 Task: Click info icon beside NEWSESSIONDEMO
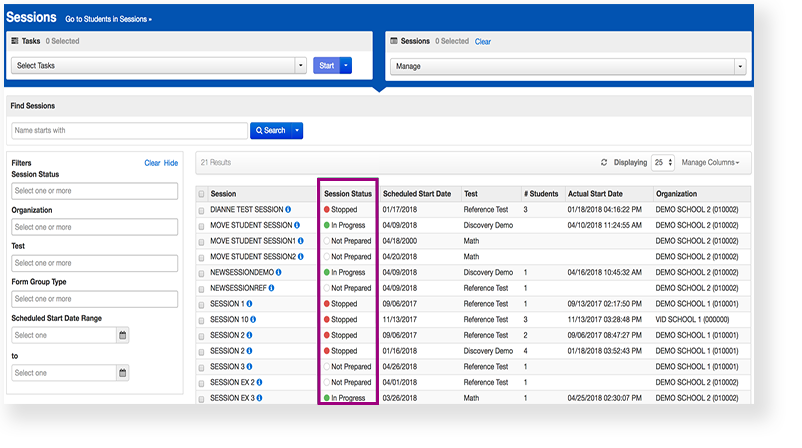[278, 272]
